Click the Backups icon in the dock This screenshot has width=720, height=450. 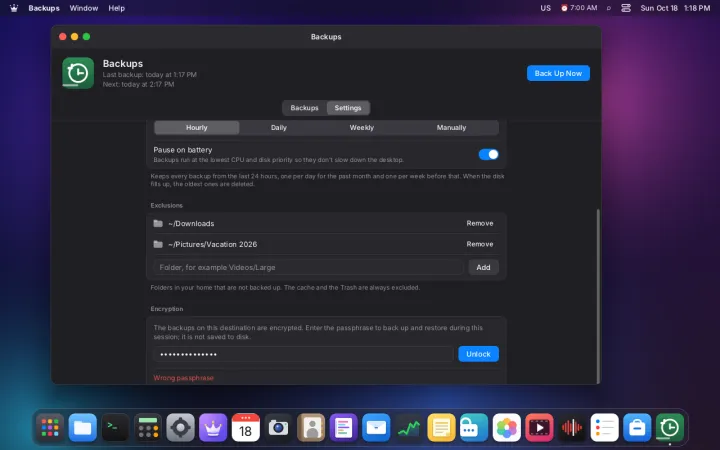(x=669, y=428)
